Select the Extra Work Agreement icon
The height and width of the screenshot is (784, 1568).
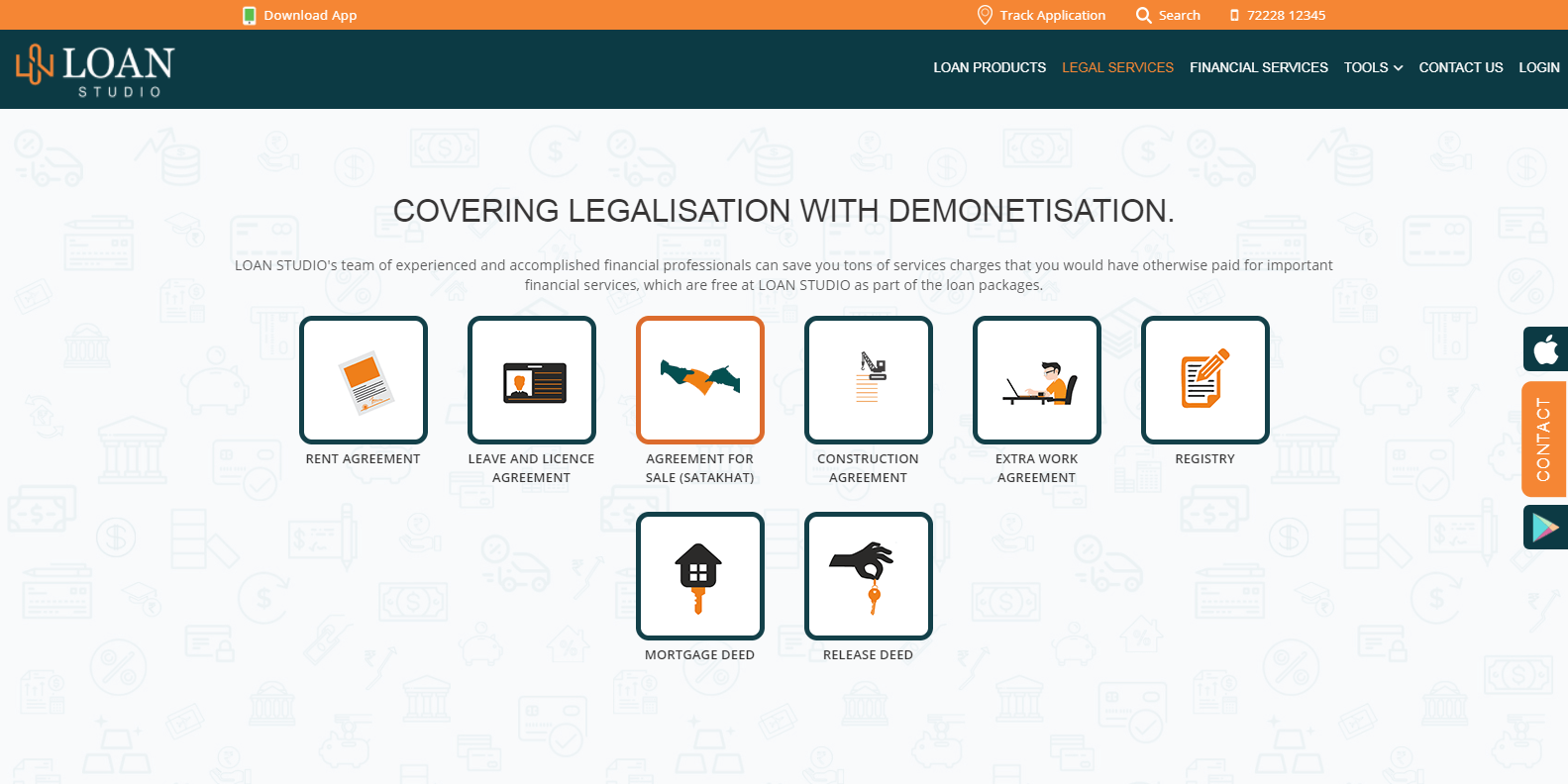(1037, 380)
